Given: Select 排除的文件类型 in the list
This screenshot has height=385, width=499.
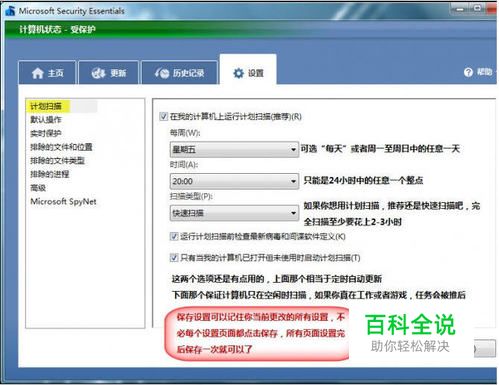Looking at the screenshot, I should point(57,161).
